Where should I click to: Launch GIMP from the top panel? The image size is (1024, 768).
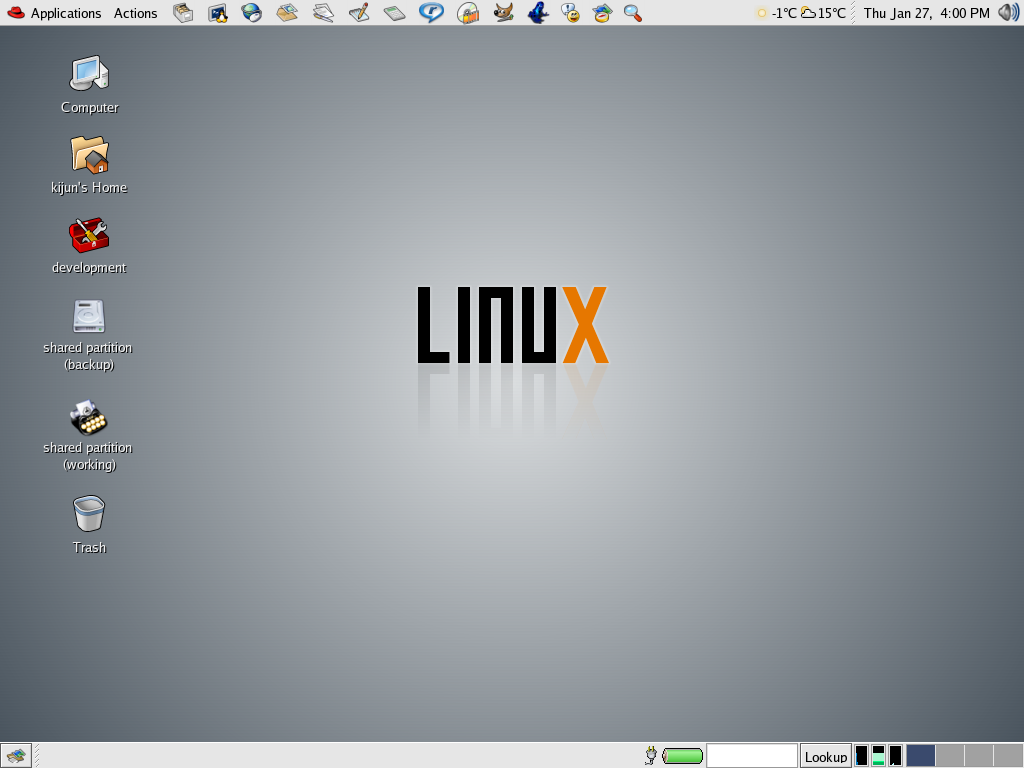coord(503,12)
